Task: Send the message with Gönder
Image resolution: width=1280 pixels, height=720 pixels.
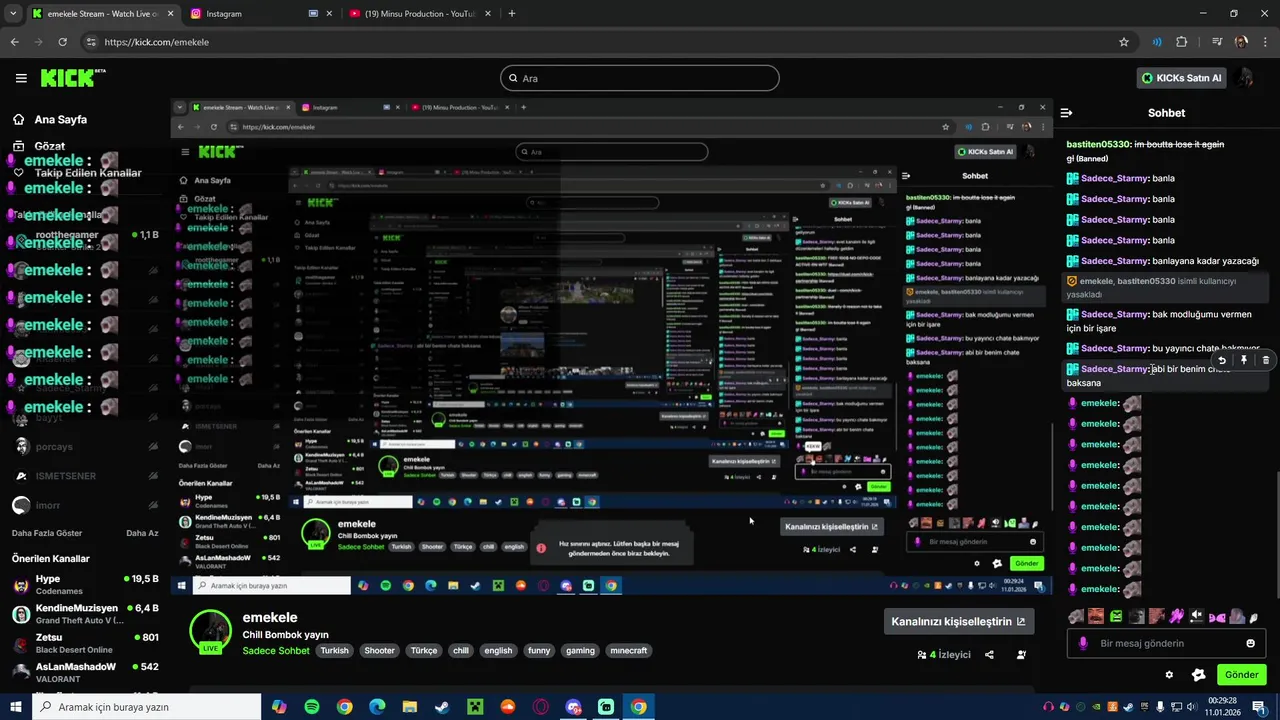Action: point(1241,675)
